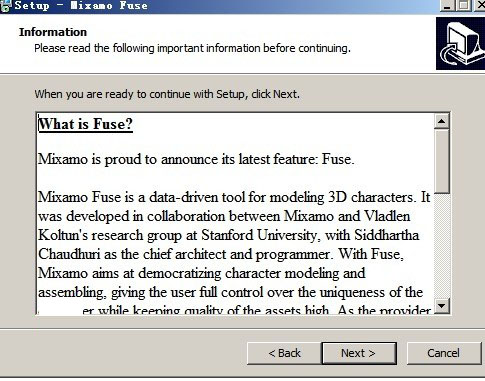The width and height of the screenshot is (485, 381).
Task: Place cursor in "Mixamo is proud to announce" line
Action: coord(196,159)
